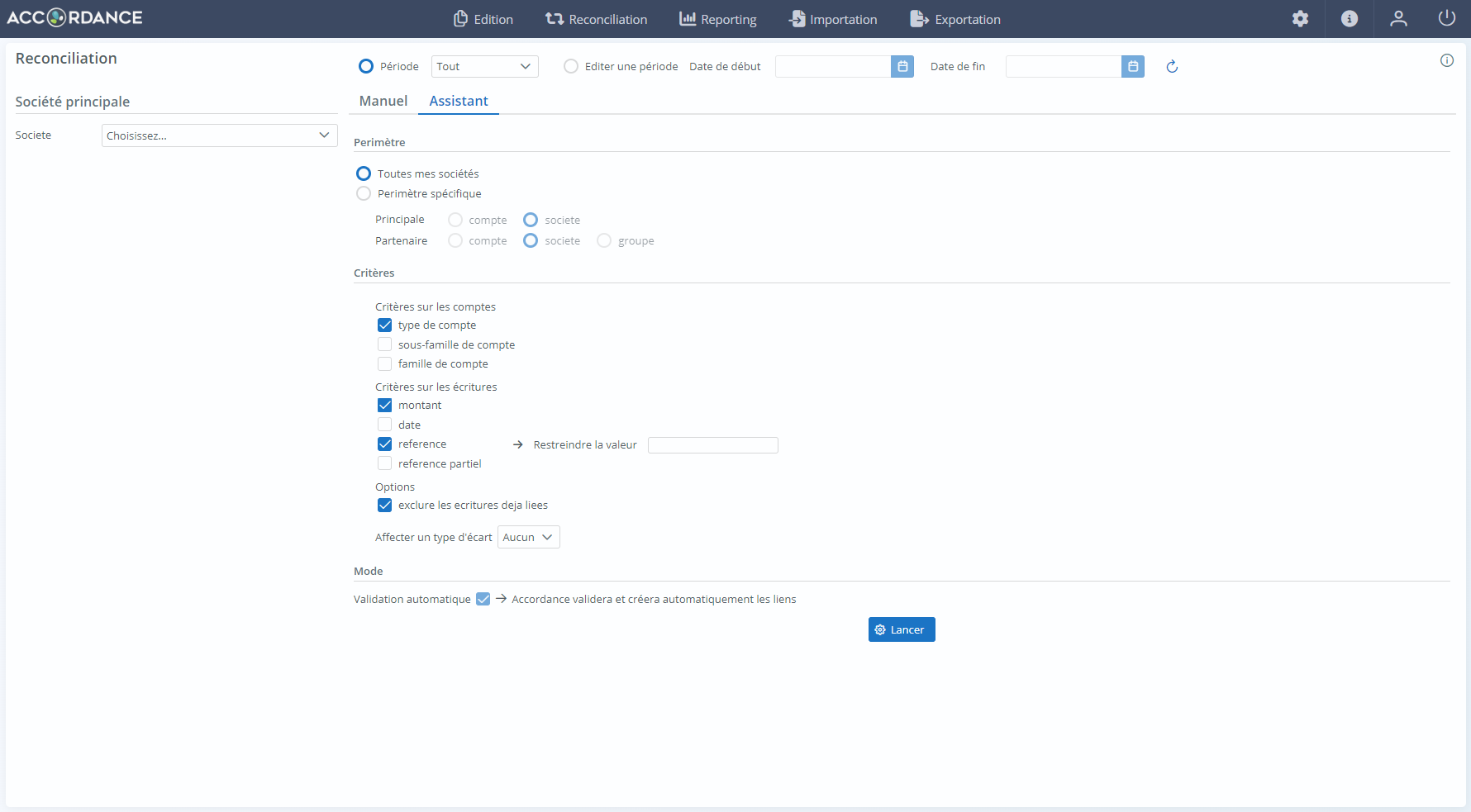The height and width of the screenshot is (812, 1471).
Task: Open the settings gear icon
Action: click(x=1300, y=18)
